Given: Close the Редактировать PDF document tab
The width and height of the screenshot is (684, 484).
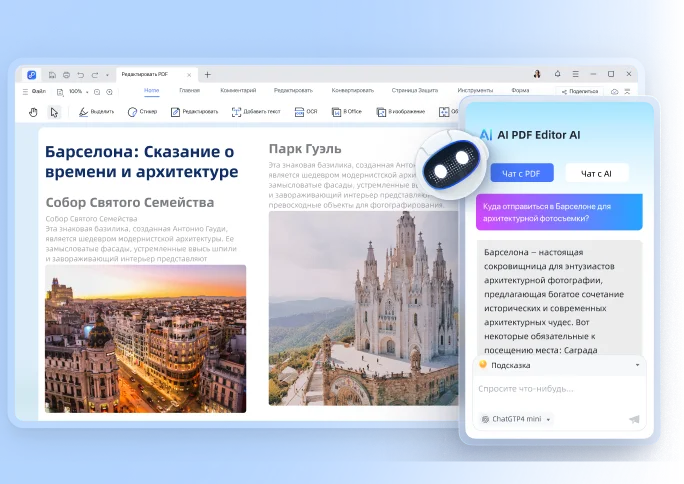Looking at the screenshot, I should tap(189, 75).
